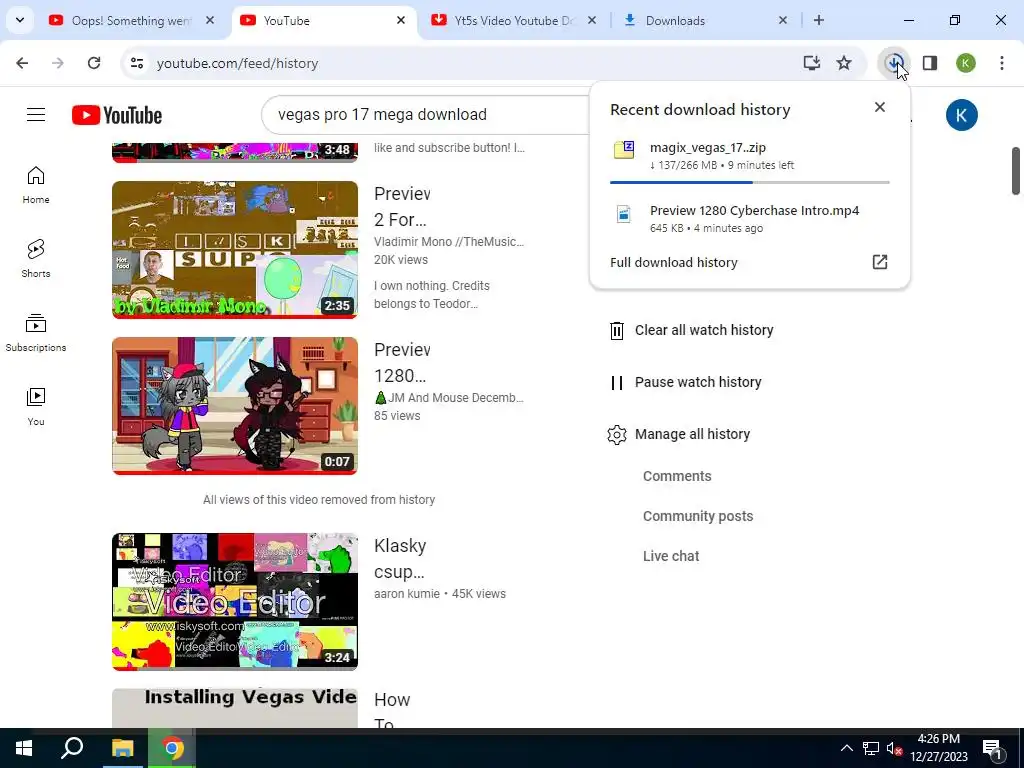Click the YouTube logo
The image size is (1024, 768).
[117, 115]
